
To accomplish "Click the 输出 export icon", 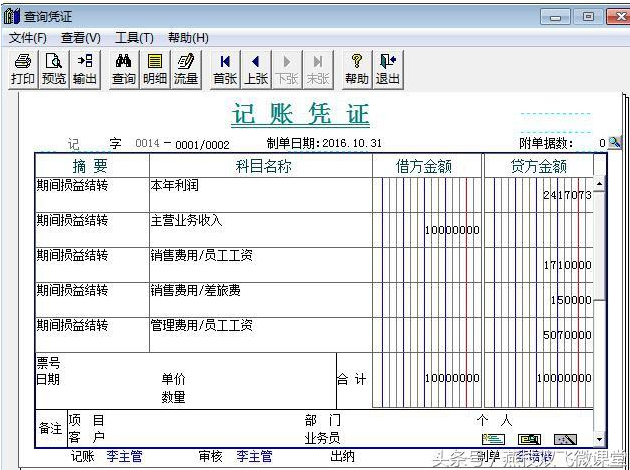I will point(84,69).
